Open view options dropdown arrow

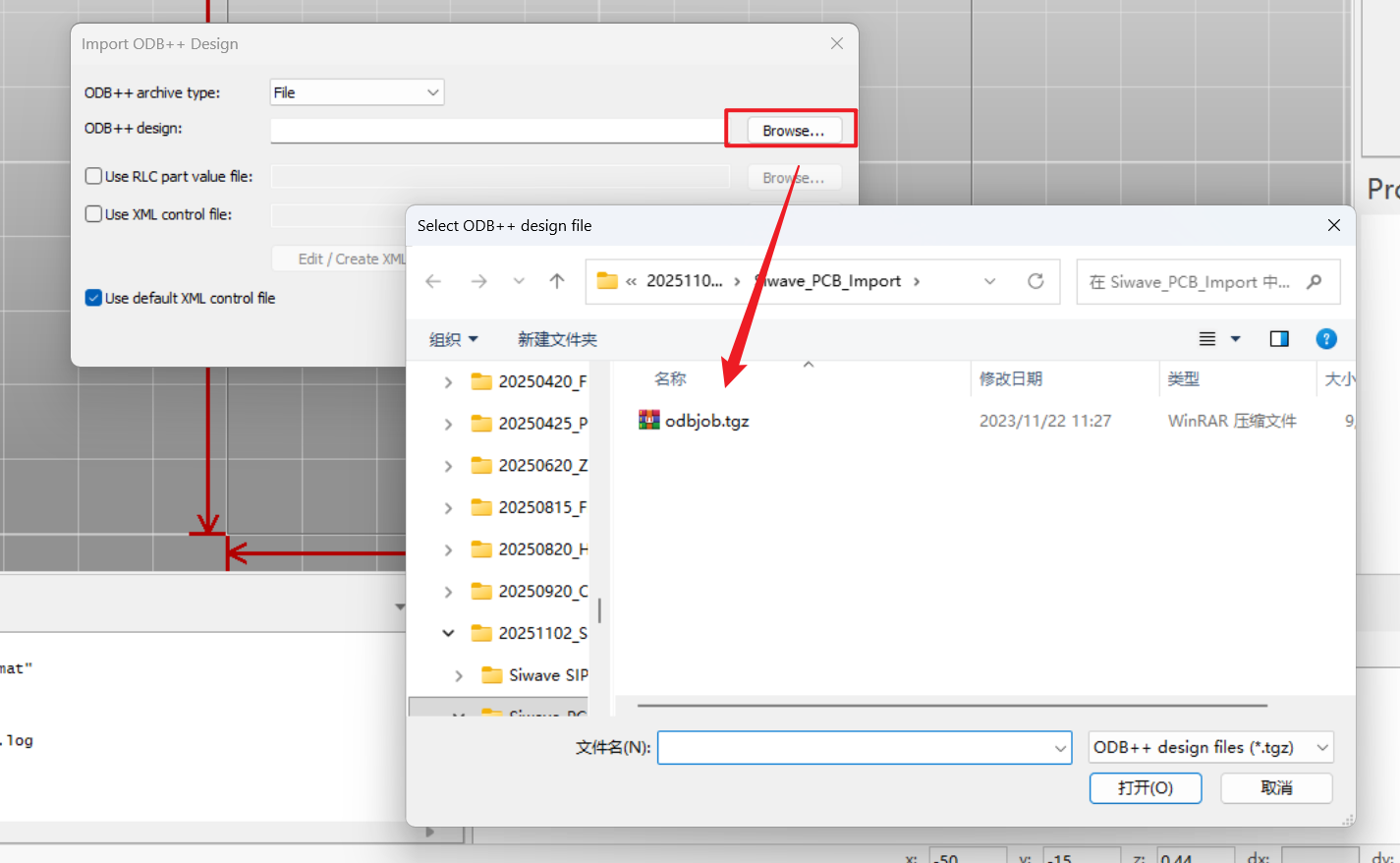1236,339
